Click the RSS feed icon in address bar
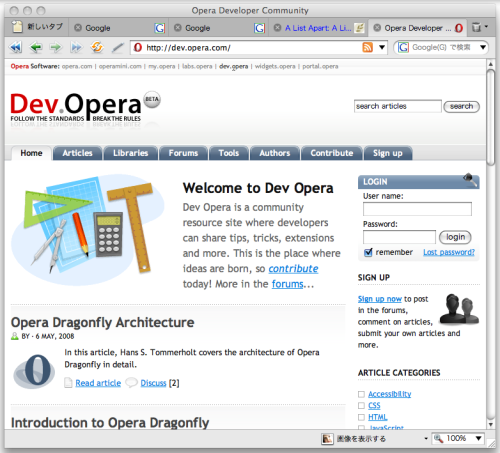The image size is (500, 453). coord(367,47)
